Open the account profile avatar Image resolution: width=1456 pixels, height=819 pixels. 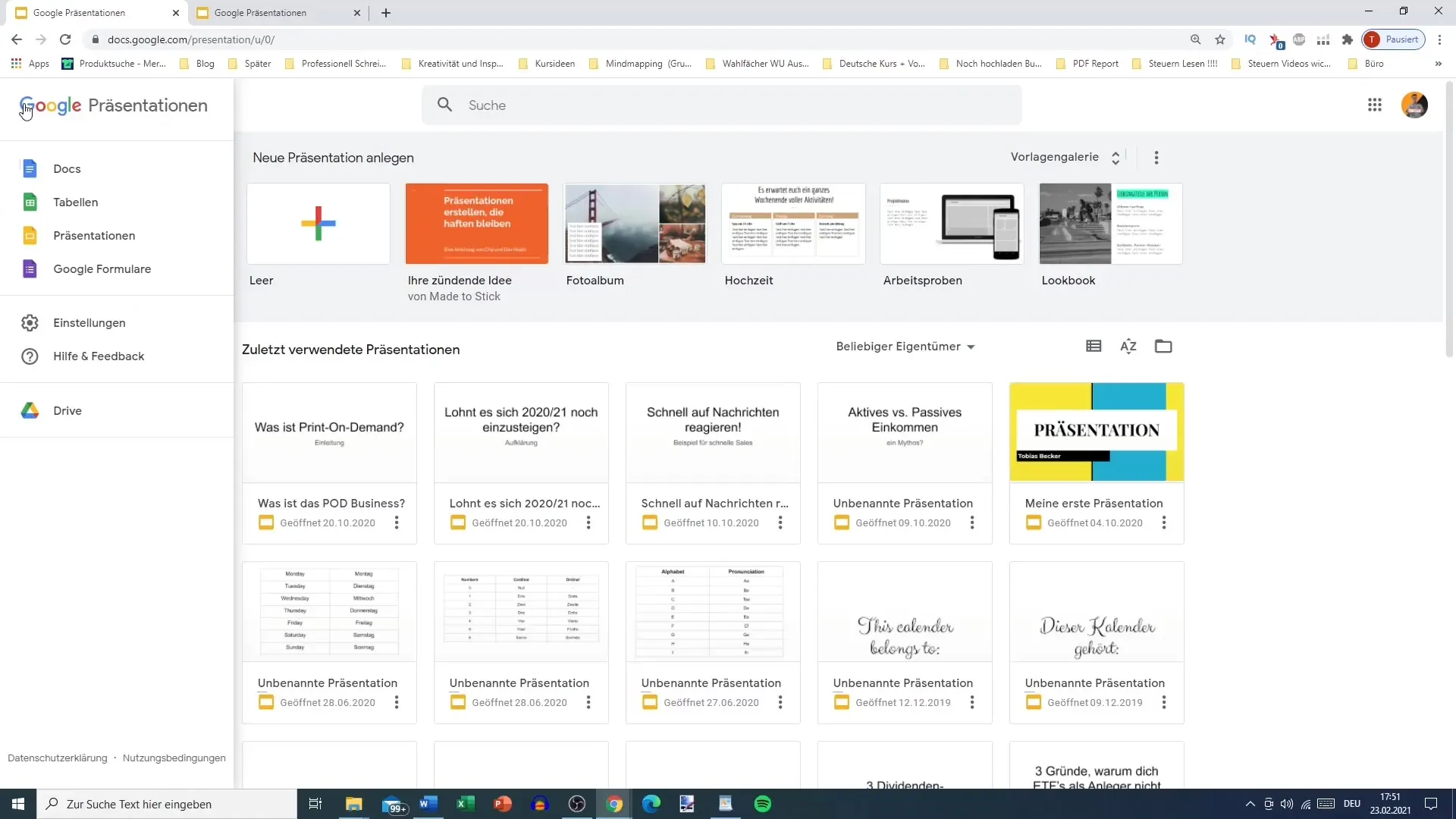click(1414, 105)
